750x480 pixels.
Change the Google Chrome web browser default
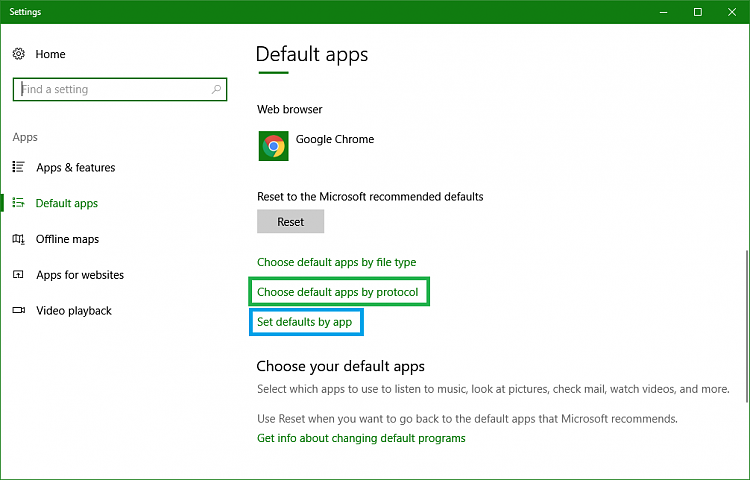tap(317, 146)
